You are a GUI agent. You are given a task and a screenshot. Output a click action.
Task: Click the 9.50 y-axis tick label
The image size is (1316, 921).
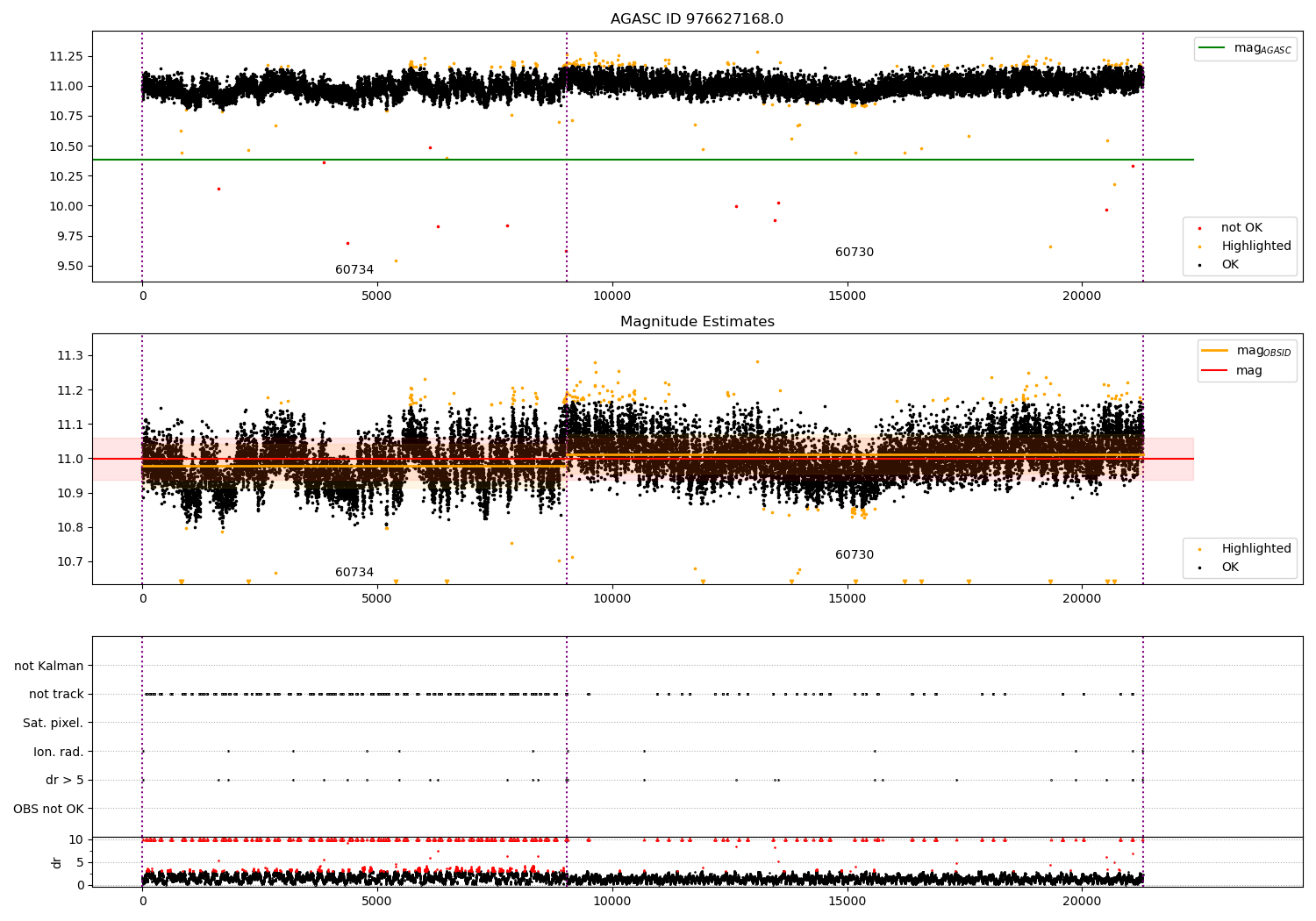tap(69, 267)
